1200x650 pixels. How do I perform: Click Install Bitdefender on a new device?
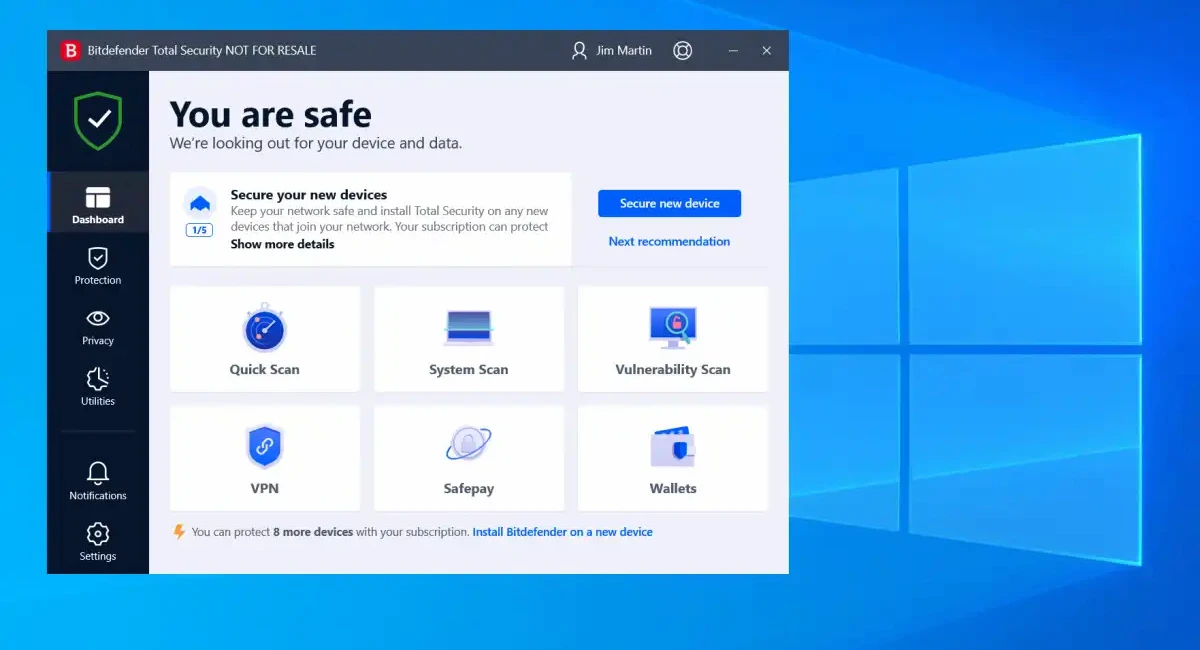click(x=562, y=532)
